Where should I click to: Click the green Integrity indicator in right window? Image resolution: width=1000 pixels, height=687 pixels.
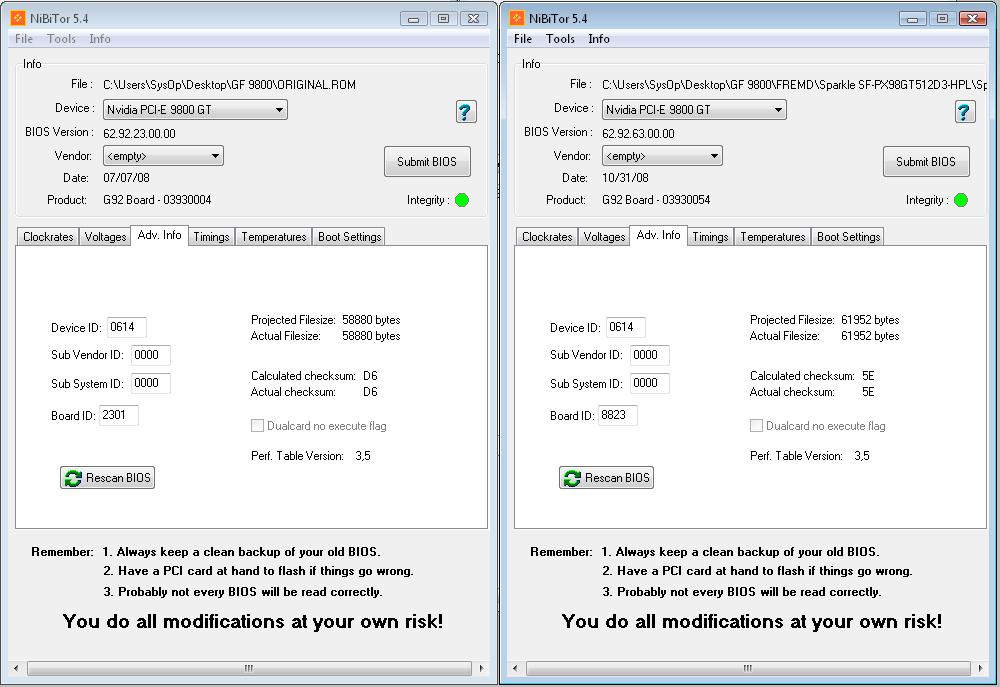pyautogui.click(x=961, y=200)
